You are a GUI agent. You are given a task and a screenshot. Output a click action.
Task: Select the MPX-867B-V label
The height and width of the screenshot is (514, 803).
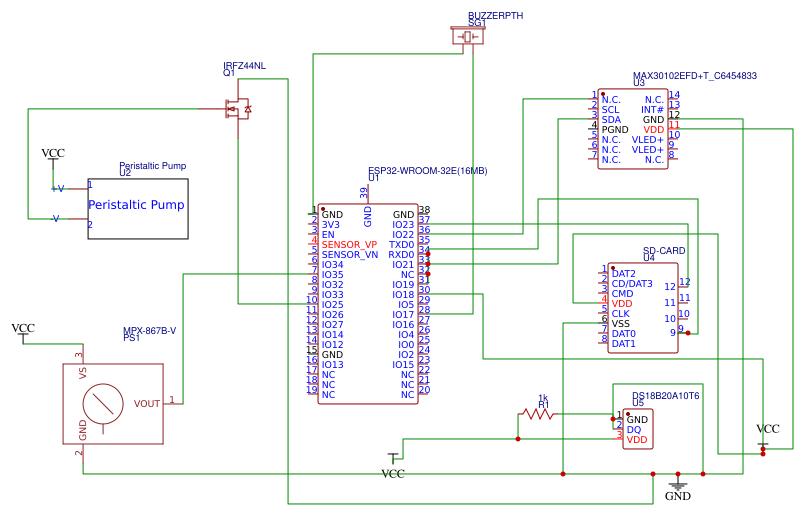tap(149, 331)
